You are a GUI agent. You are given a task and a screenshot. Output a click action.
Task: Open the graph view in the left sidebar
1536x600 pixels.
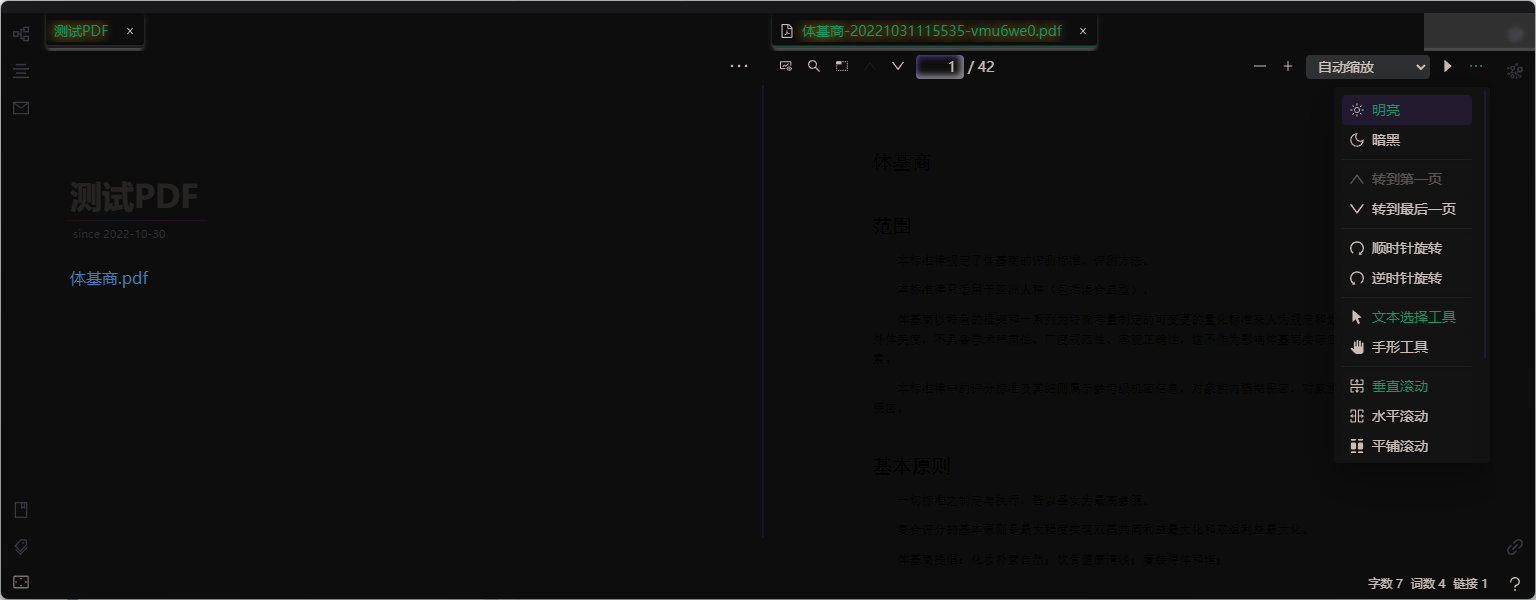click(21, 33)
